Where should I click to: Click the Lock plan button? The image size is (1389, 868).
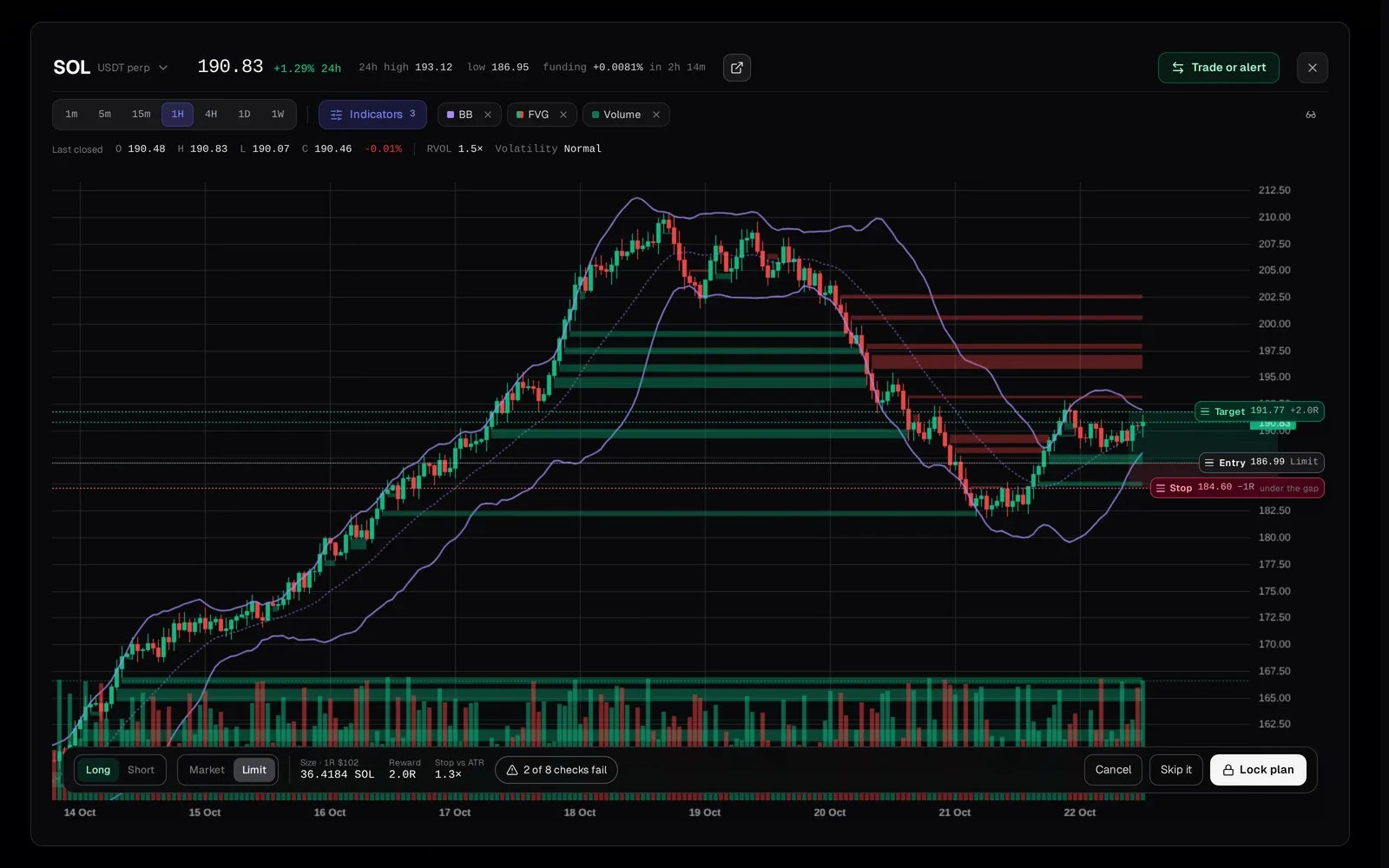pos(1258,770)
